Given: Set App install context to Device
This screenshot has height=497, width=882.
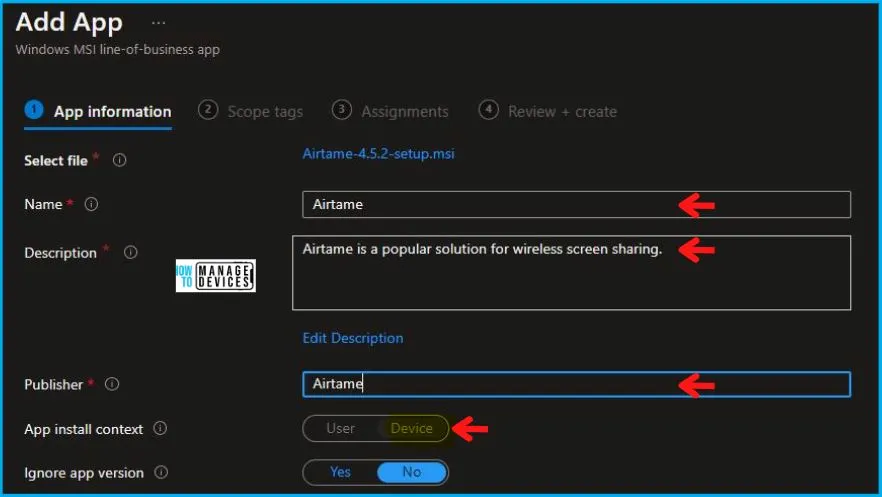Looking at the screenshot, I should [x=412, y=428].
